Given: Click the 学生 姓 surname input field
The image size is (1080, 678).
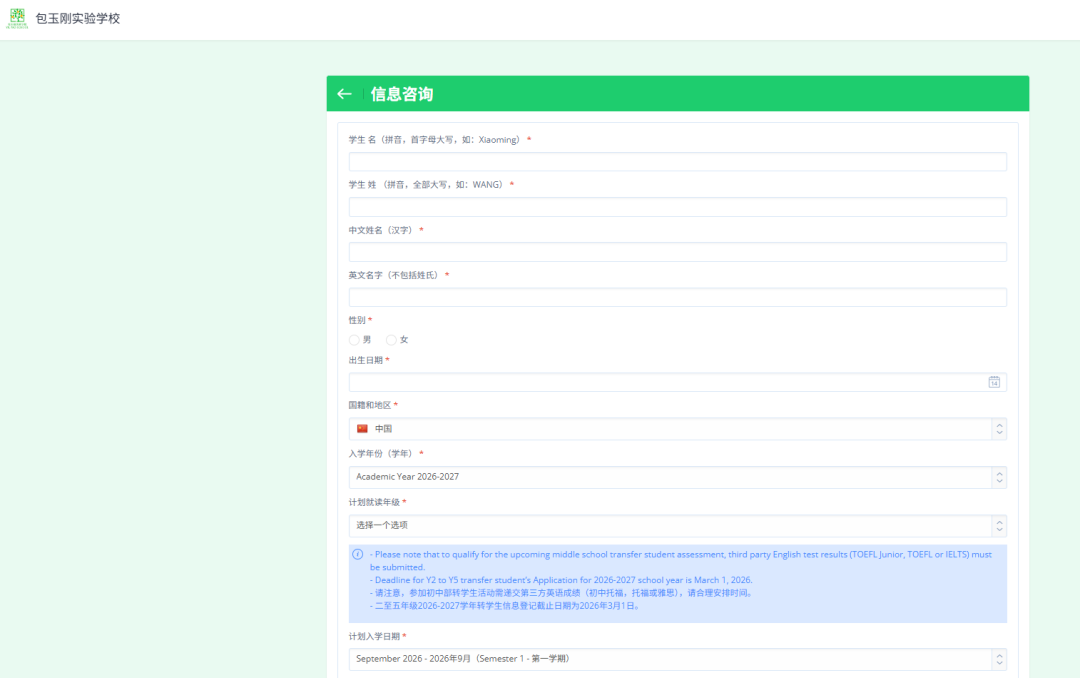Looking at the screenshot, I should coord(677,207).
